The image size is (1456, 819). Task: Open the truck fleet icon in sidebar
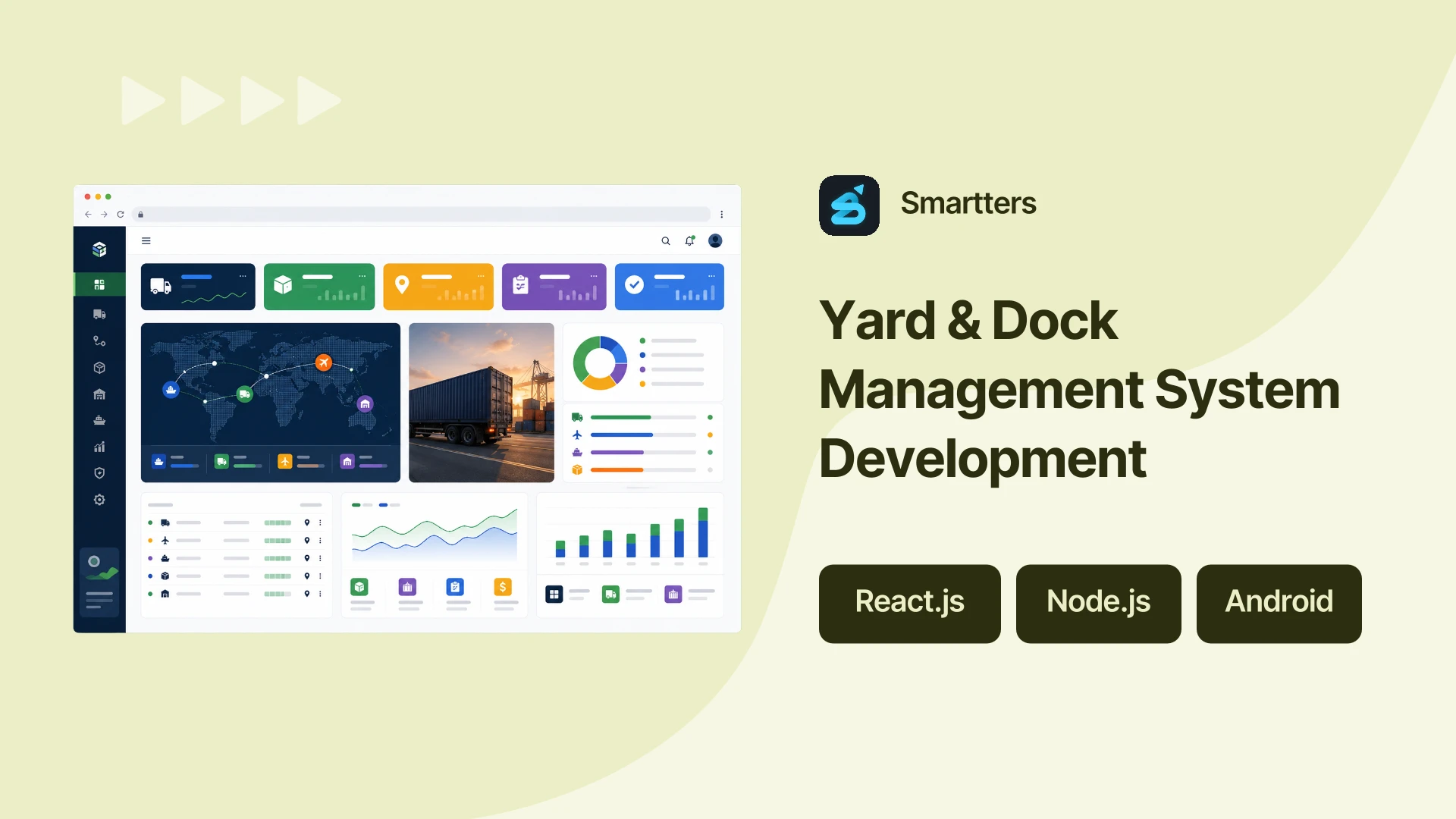coord(99,314)
